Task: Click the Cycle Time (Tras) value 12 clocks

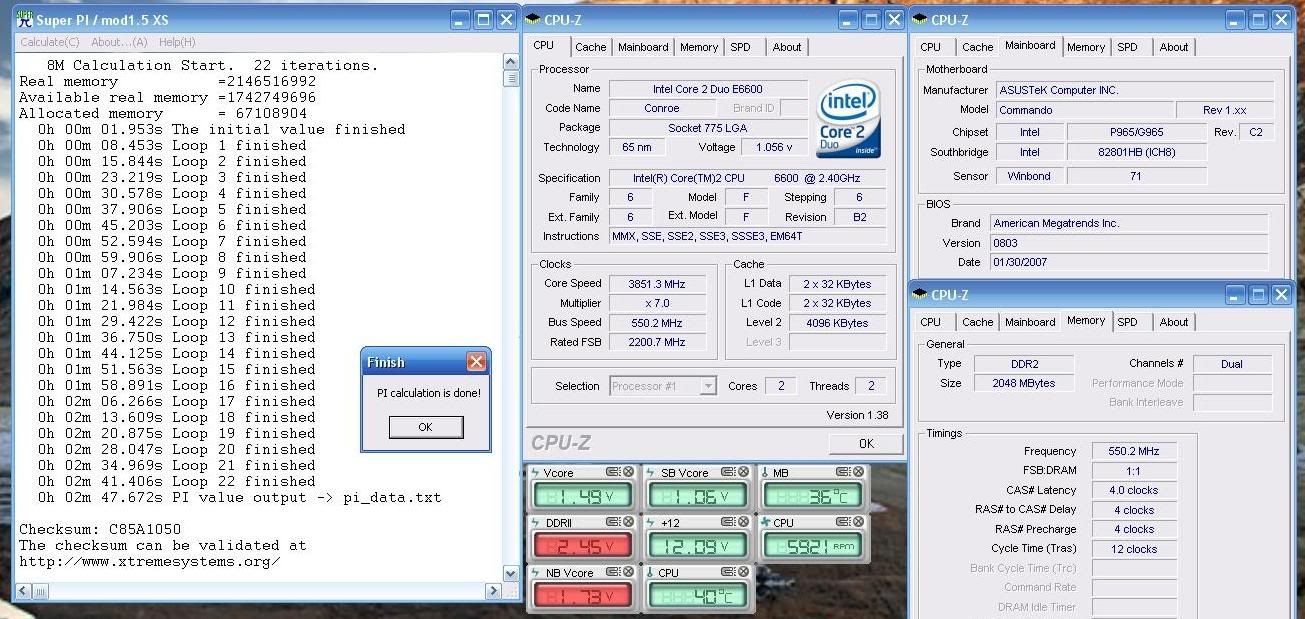Action: [x=1134, y=549]
